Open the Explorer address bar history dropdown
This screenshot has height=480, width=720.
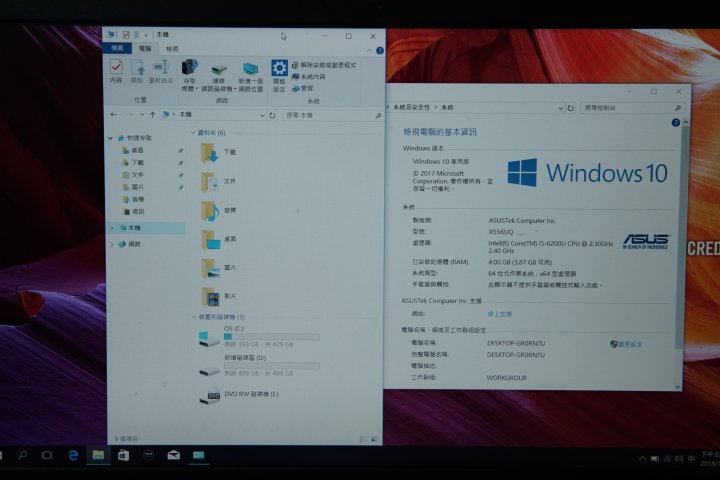pyautogui.click(x=262, y=115)
